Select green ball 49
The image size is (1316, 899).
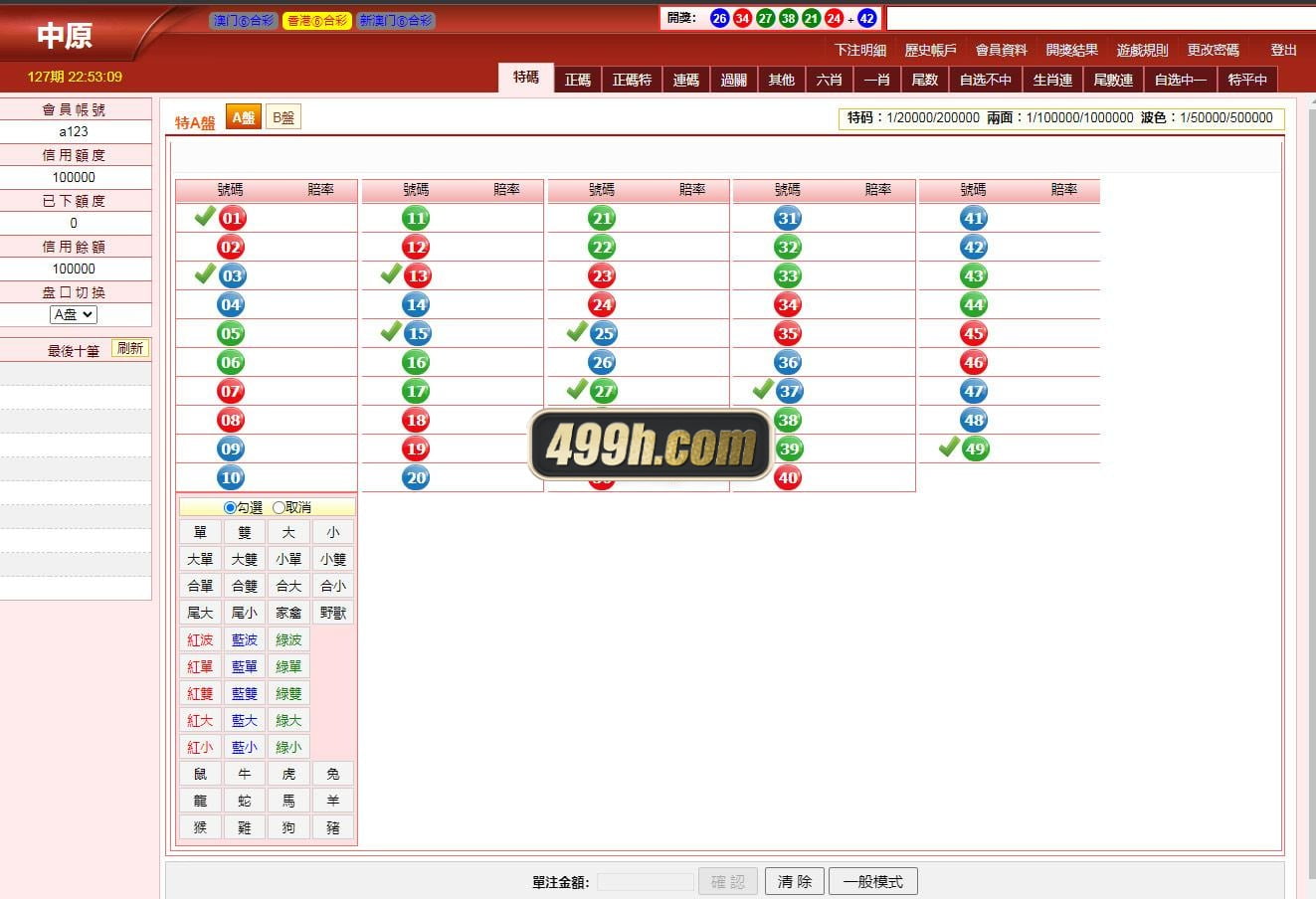(975, 449)
